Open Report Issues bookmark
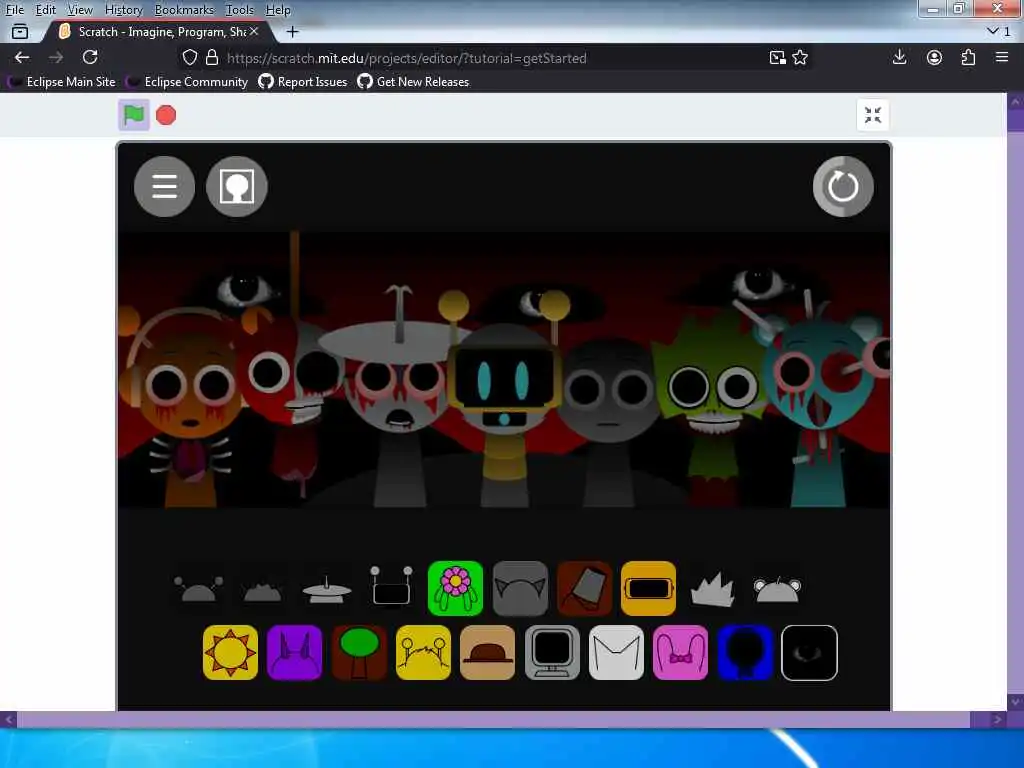 pos(303,82)
